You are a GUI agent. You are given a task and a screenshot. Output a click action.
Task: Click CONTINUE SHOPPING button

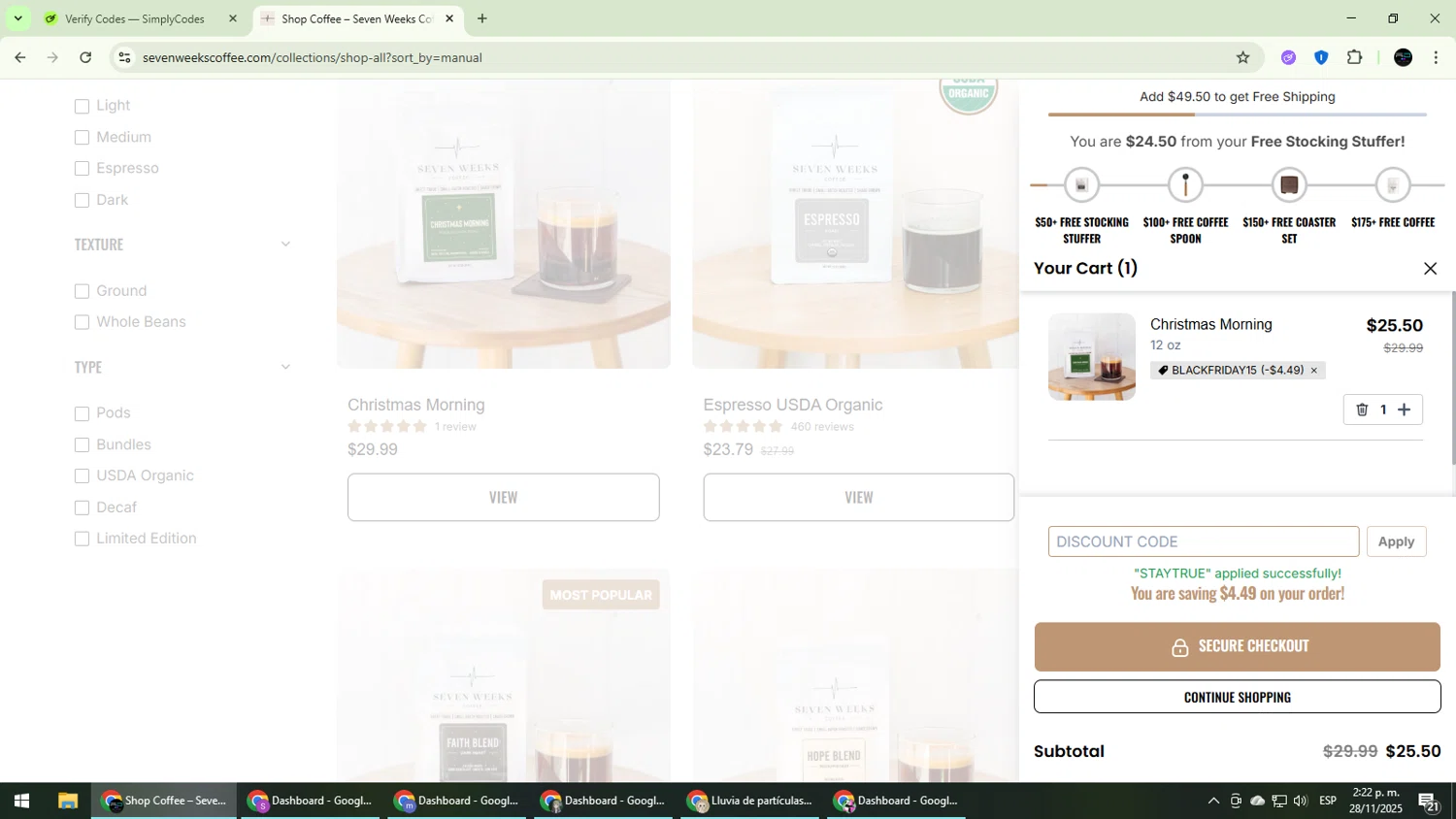click(x=1237, y=697)
